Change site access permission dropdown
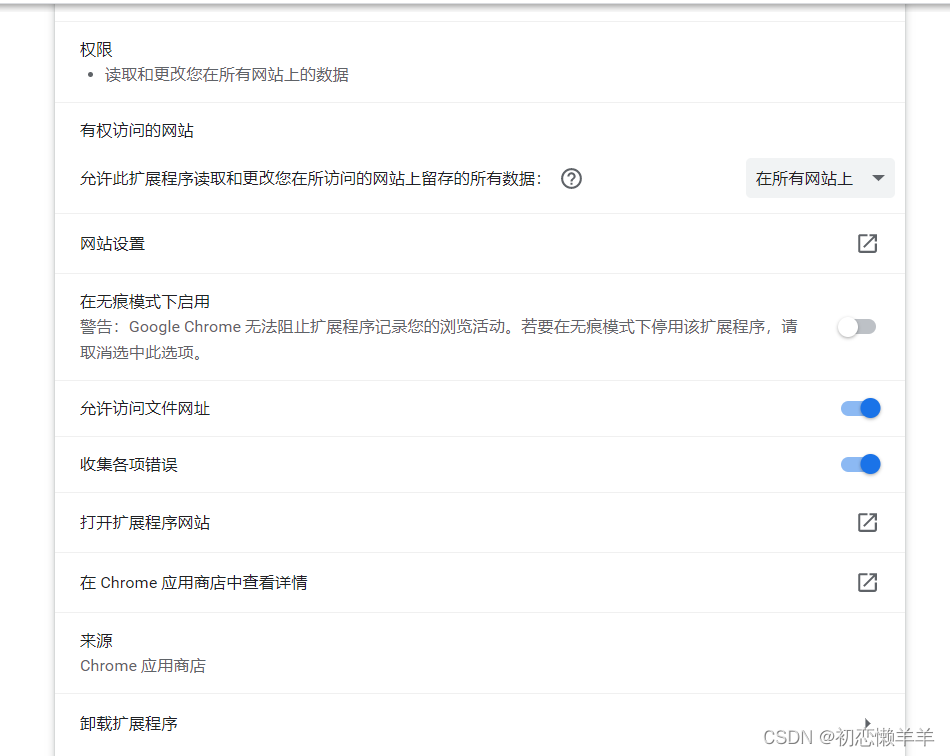The height and width of the screenshot is (756, 950). coord(820,178)
